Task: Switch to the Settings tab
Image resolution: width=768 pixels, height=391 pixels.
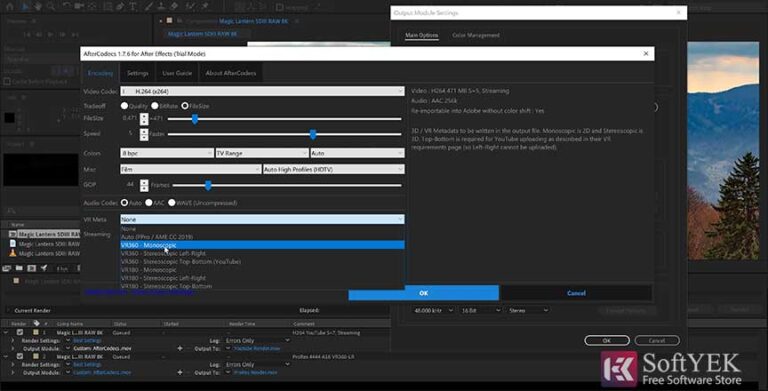Action: point(138,73)
